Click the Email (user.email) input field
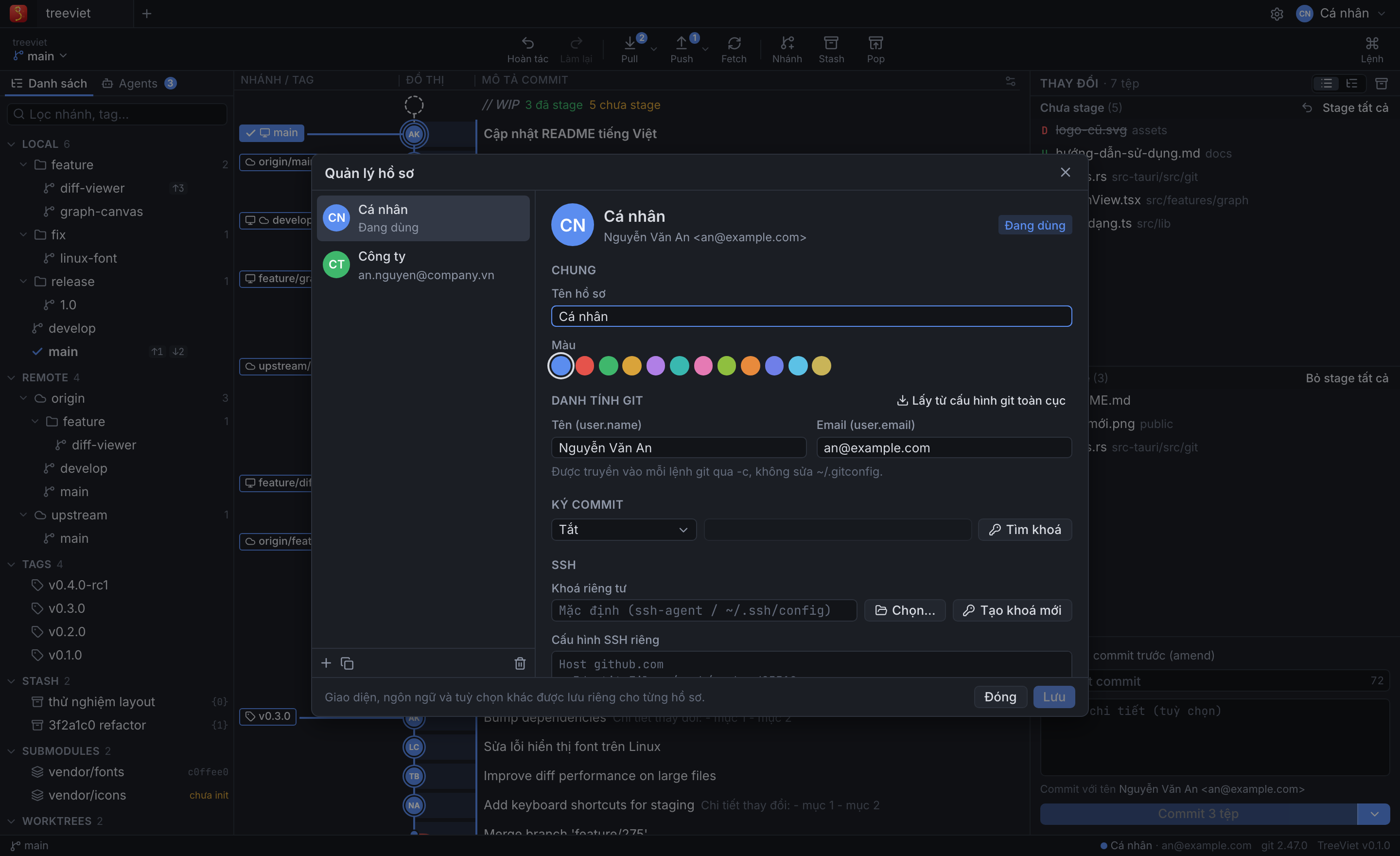1400x856 pixels. (944, 447)
